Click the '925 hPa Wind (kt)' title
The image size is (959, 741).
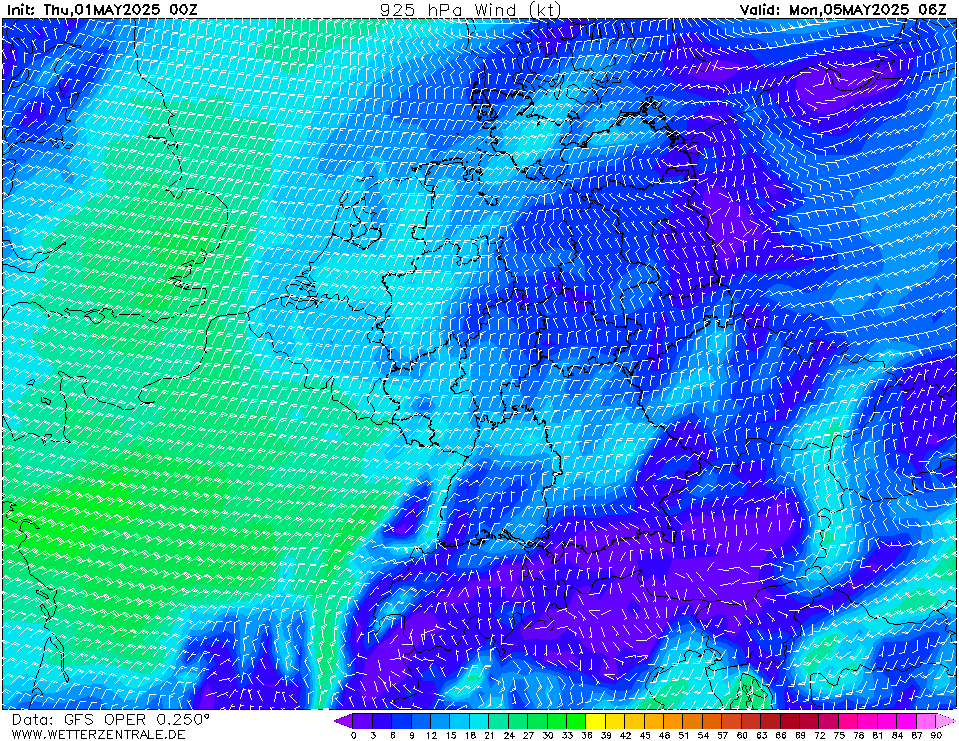point(470,10)
